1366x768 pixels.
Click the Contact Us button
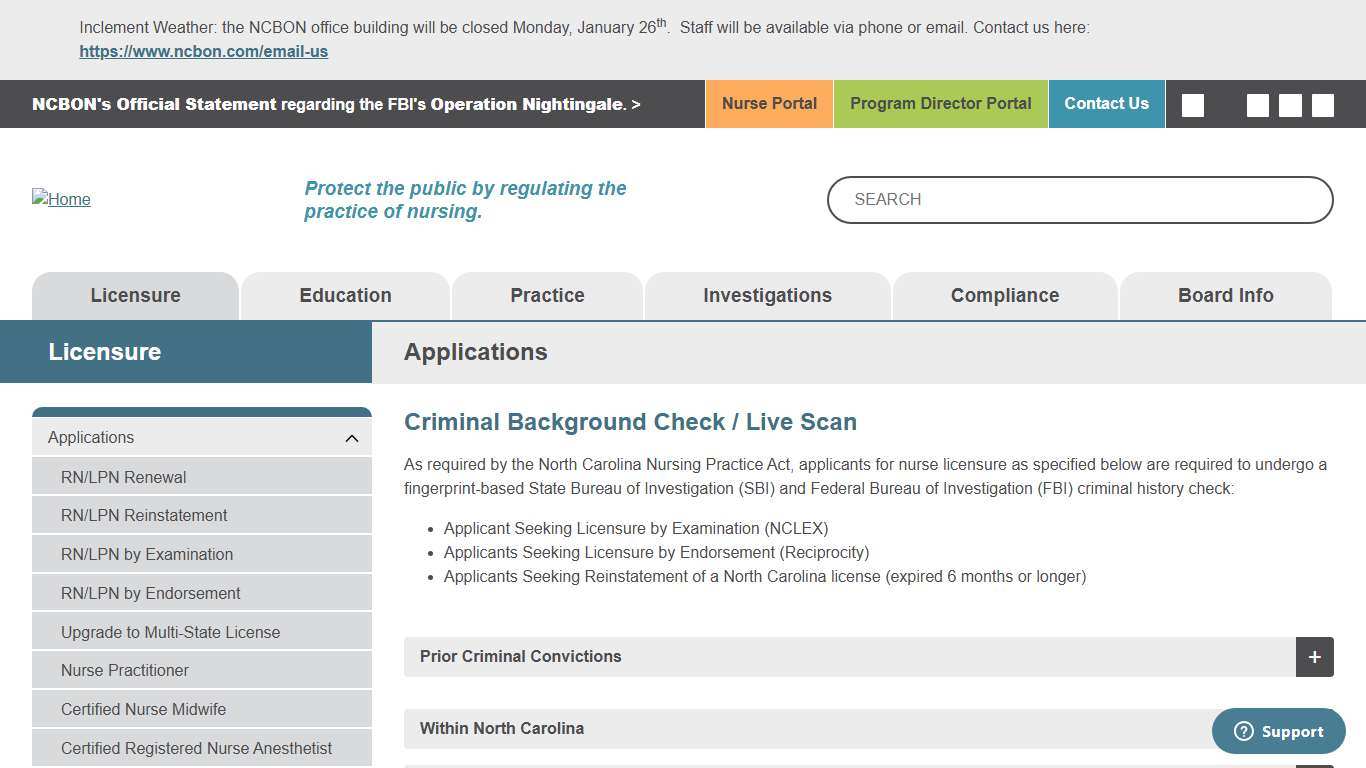coord(1107,103)
